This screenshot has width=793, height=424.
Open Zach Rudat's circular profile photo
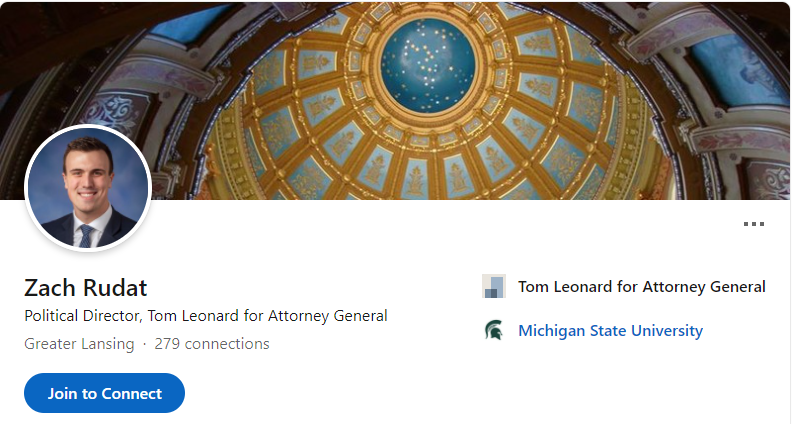point(88,186)
